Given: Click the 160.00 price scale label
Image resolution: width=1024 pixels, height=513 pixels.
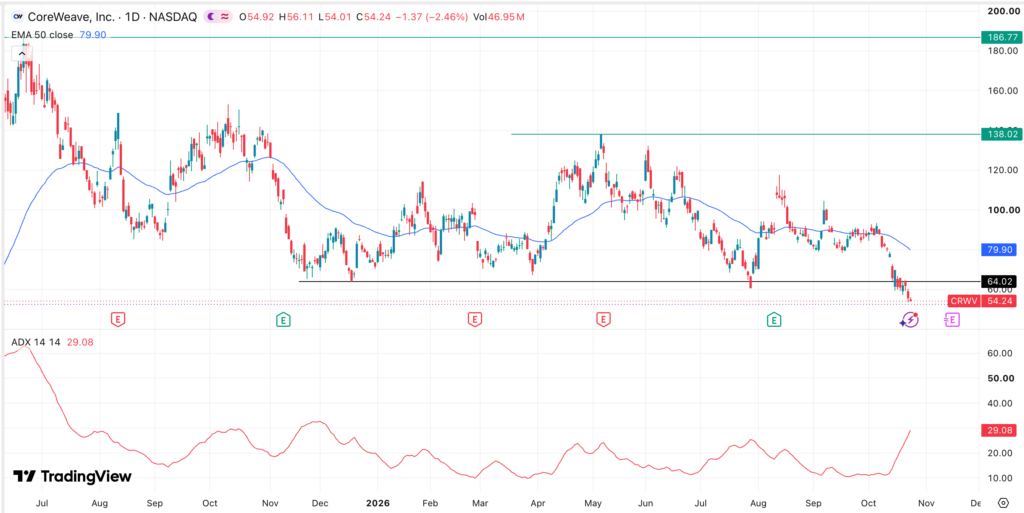Looking at the screenshot, I should coord(1002,91).
